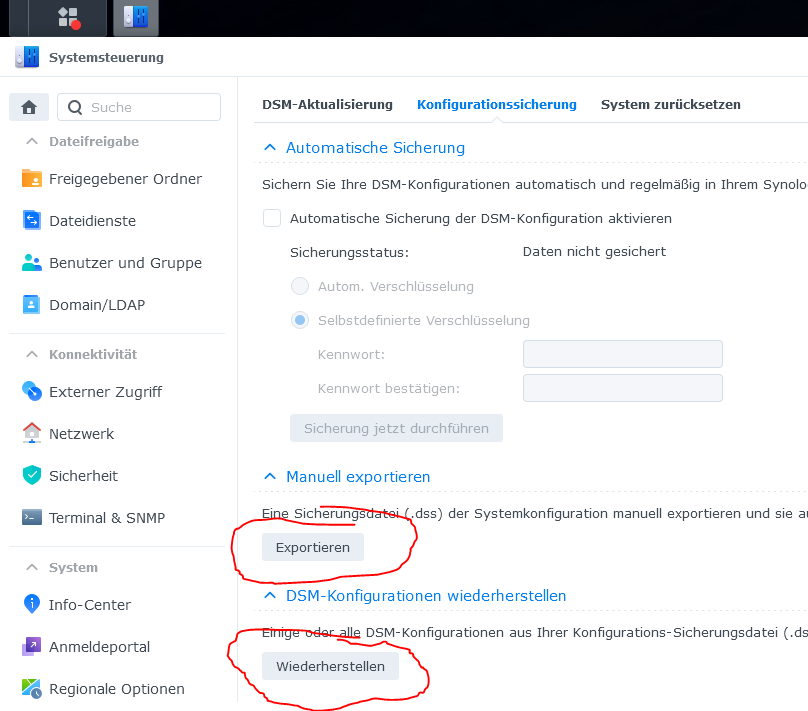This screenshot has width=808, height=711.
Task: Collapse the Konnektivität sidebar section
Action: (x=32, y=354)
